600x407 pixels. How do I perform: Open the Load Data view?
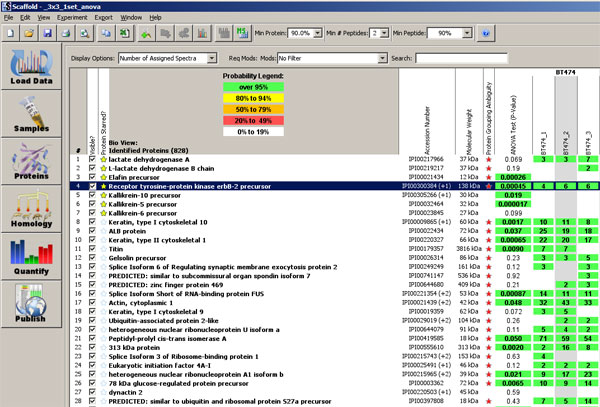tap(29, 66)
